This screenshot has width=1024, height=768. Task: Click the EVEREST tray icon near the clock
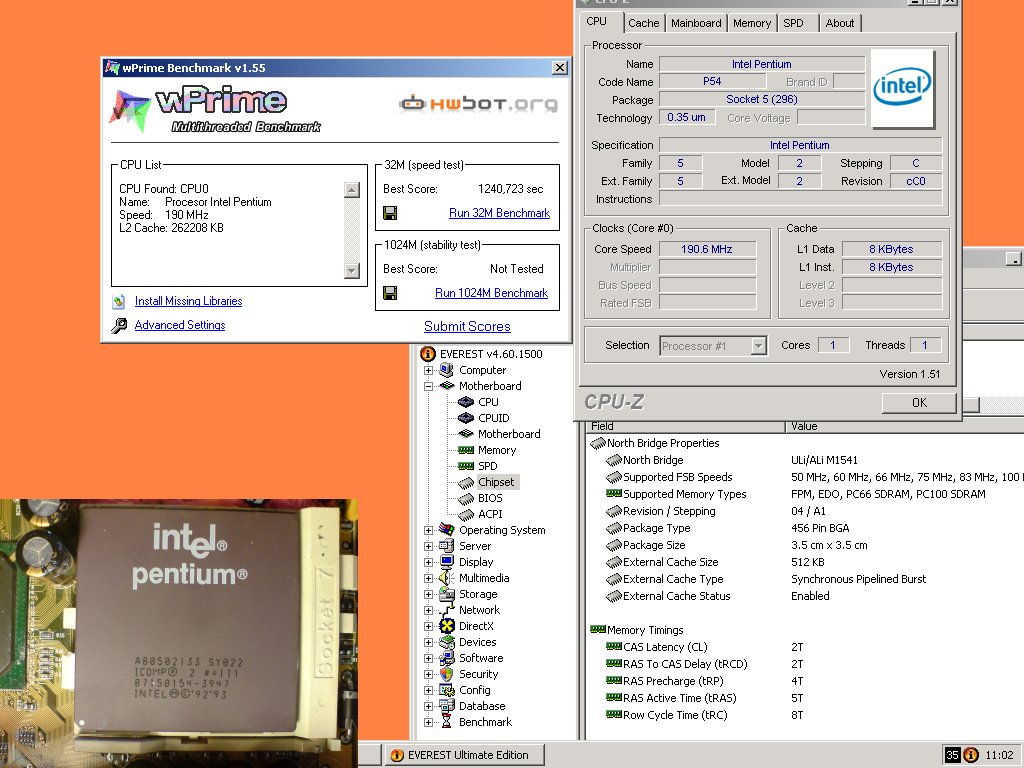[971, 755]
